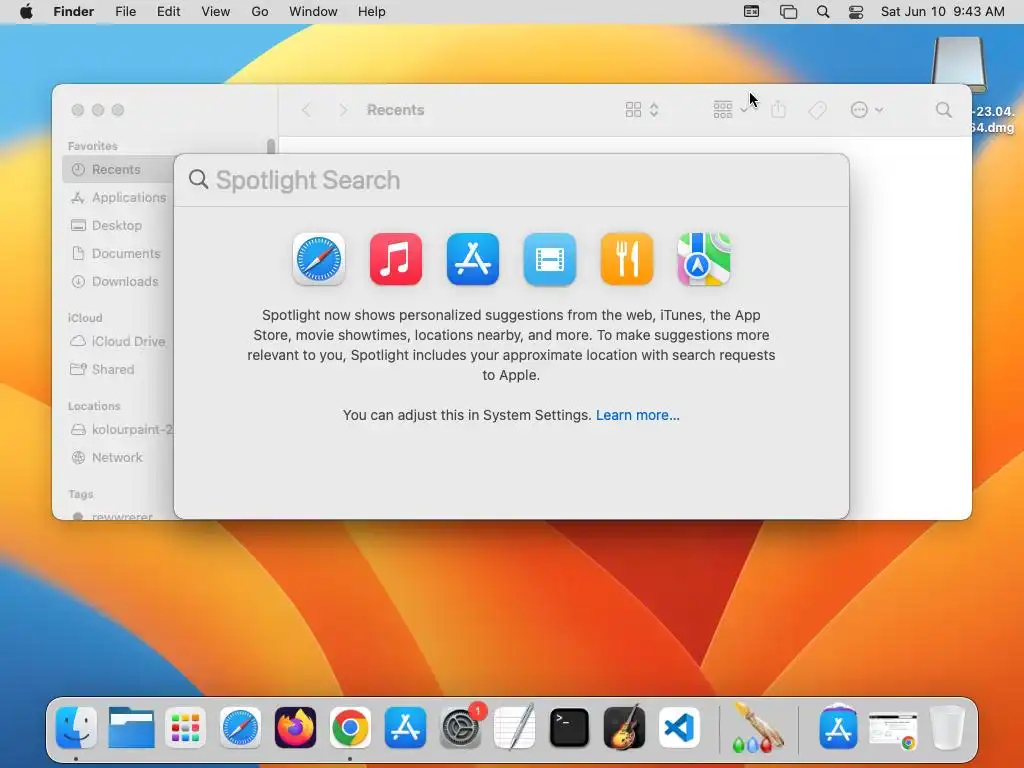
Task: Open minimized Chrome window in Dock
Action: 893,730
